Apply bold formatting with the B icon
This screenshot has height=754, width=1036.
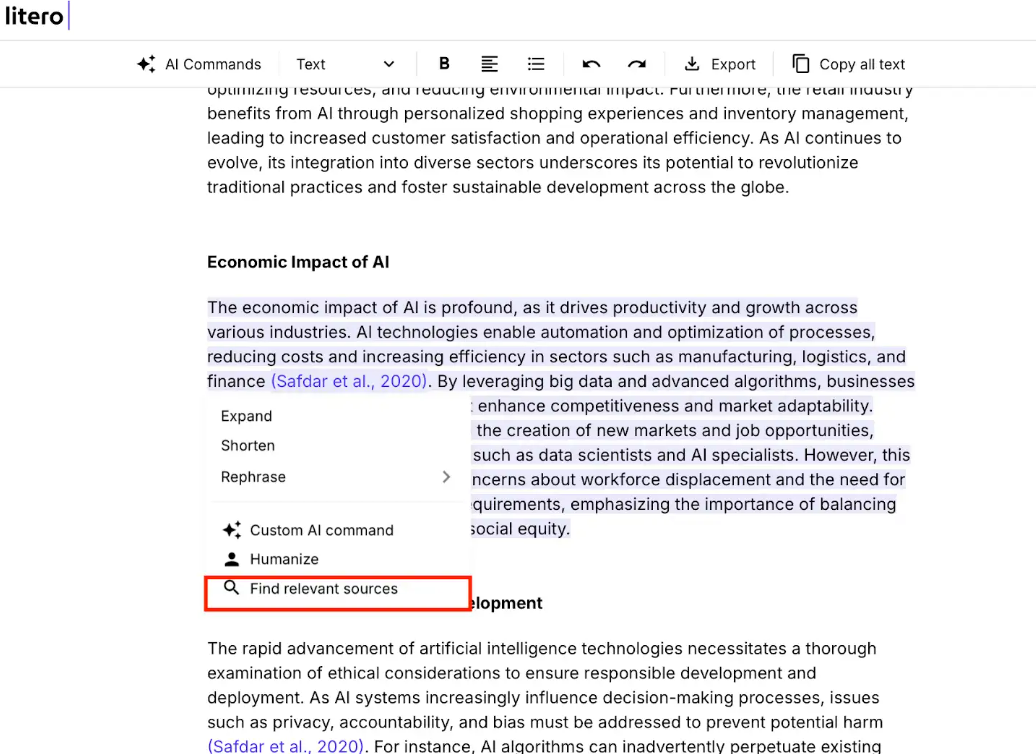coord(443,63)
